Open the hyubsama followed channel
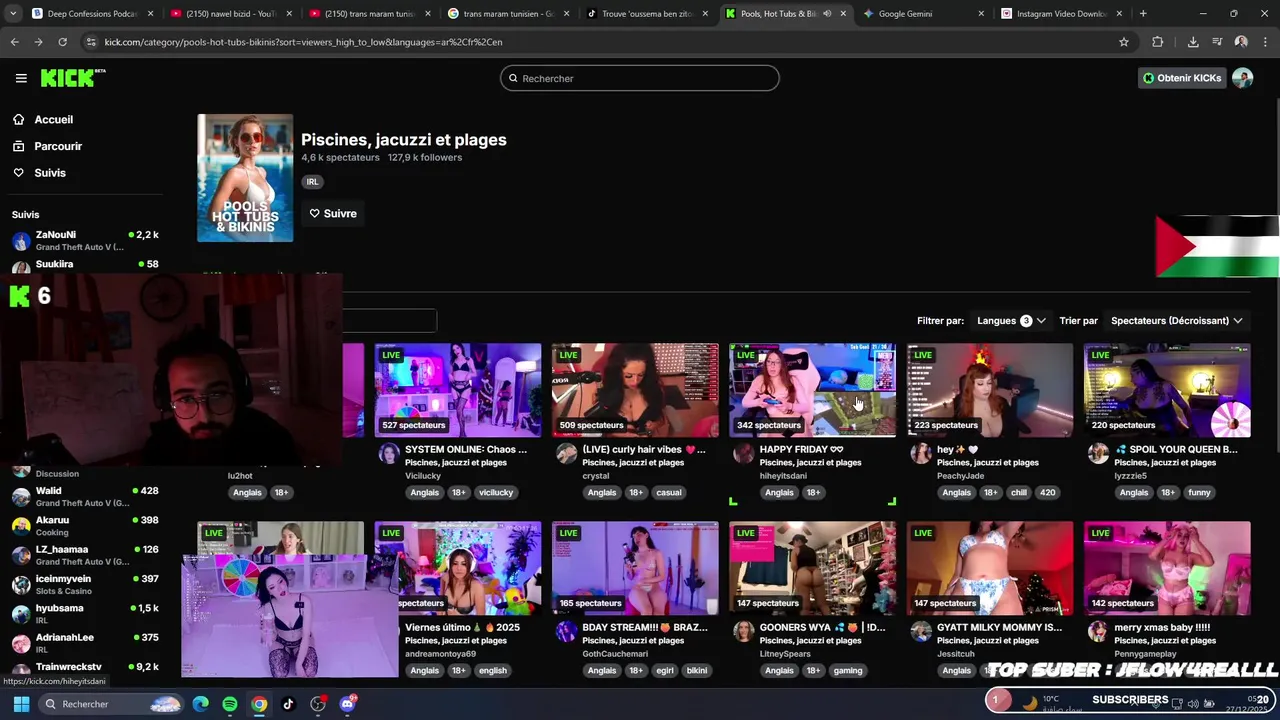The width and height of the screenshot is (1280, 720). coord(85,614)
